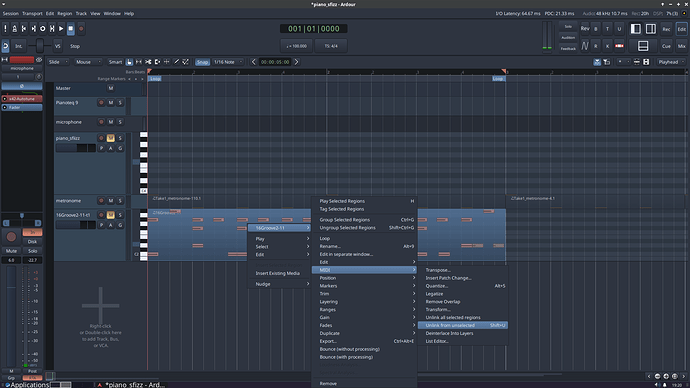Expand the Layering submenu
This screenshot has height=388, width=690.
364,302
